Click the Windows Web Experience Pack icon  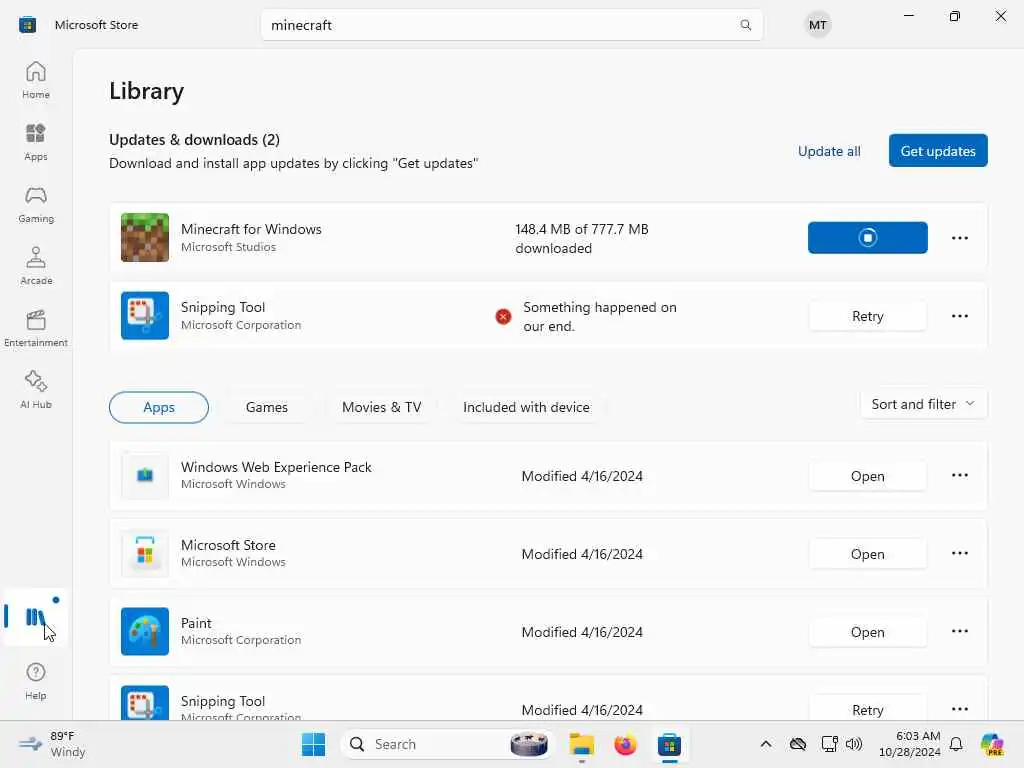(145, 475)
